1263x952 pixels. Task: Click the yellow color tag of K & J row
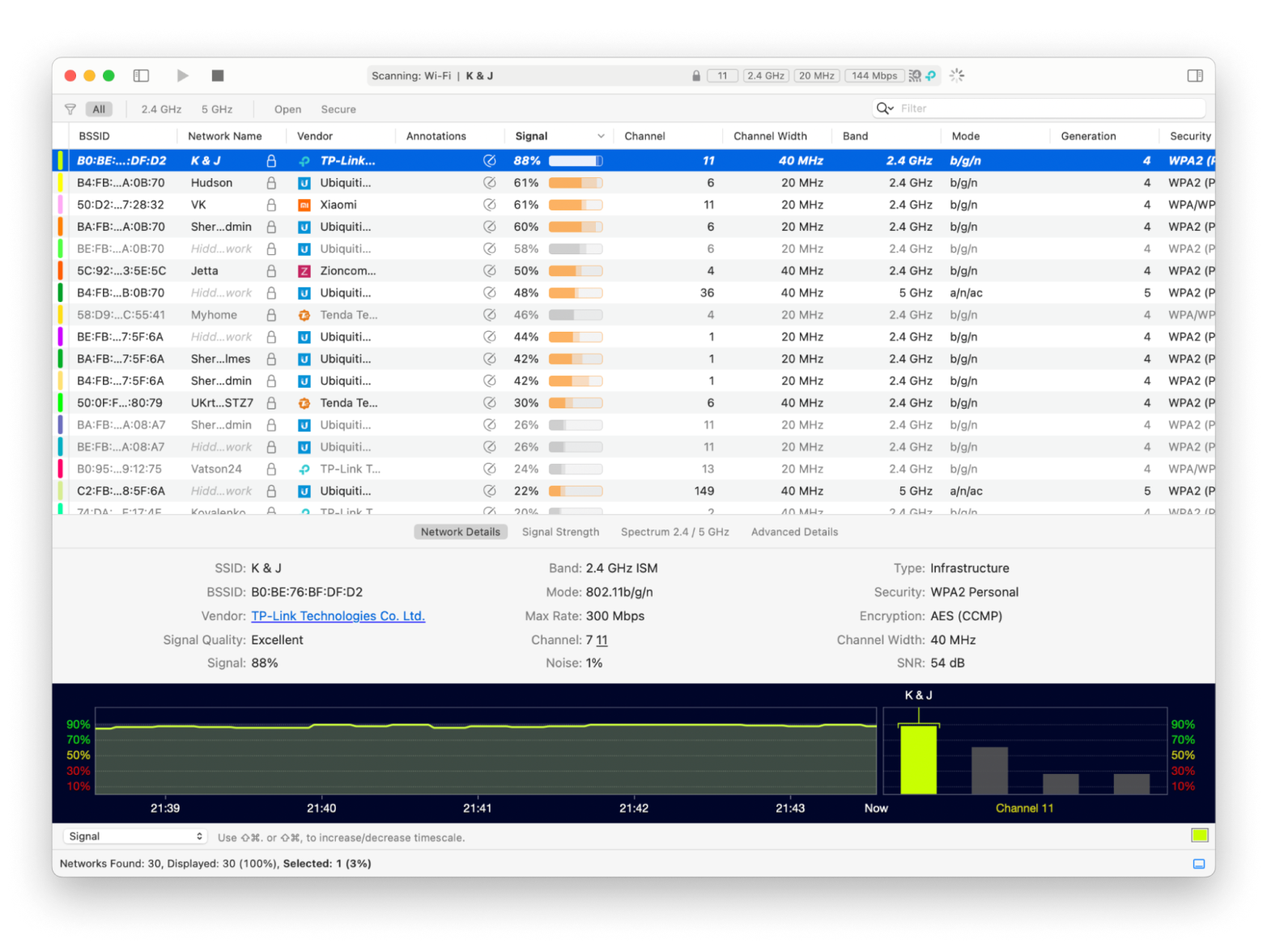pos(60,160)
